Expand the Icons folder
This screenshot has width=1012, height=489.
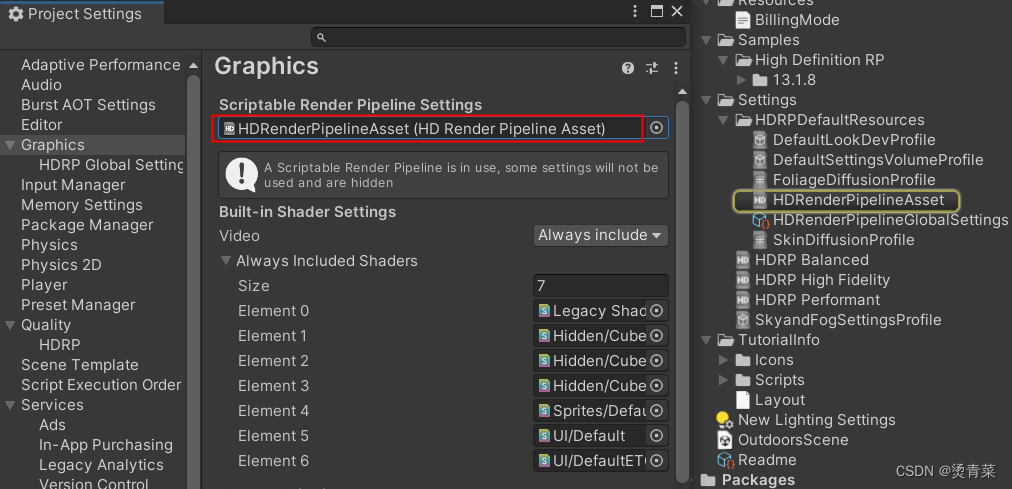[724, 360]
